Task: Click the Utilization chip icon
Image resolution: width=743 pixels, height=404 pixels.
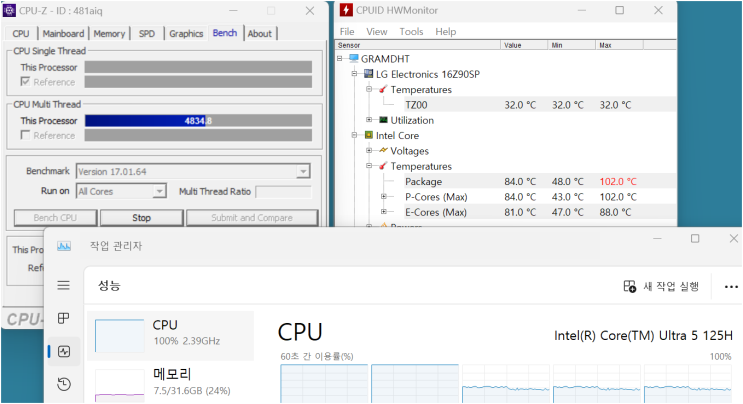Action: pos(383,120)
